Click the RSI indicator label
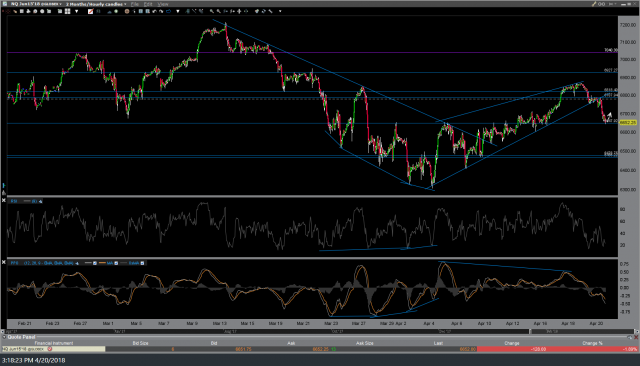 (x=14, y=201)
